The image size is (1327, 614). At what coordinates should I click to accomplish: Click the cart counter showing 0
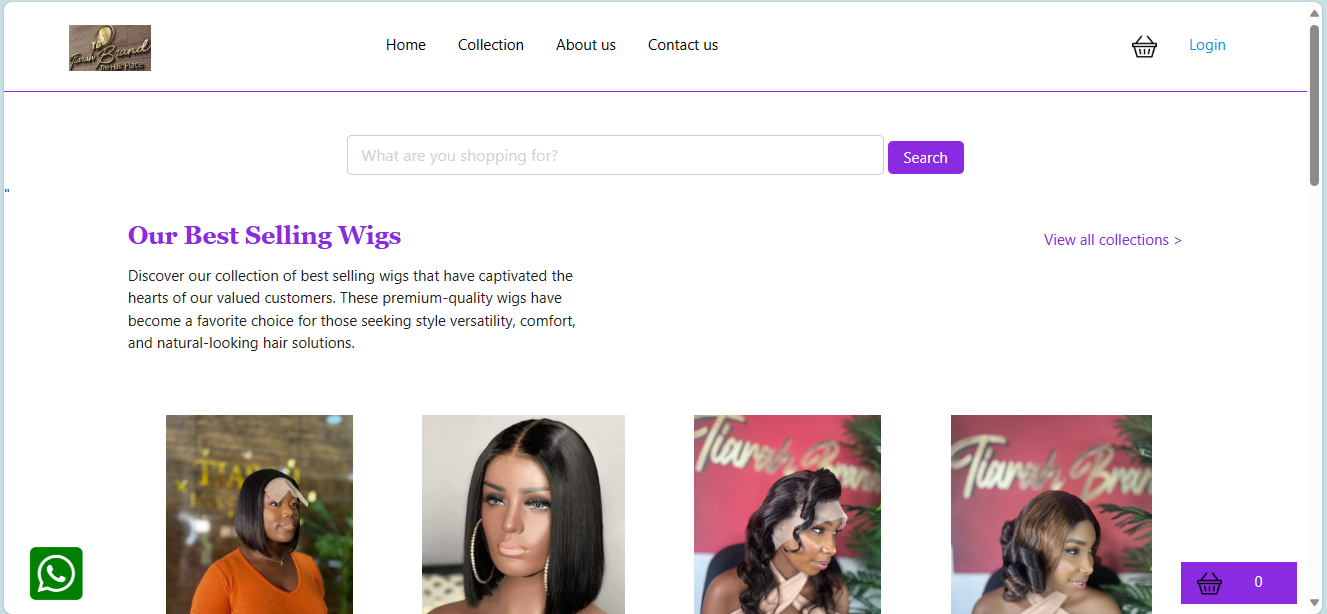pyautogui.click(x=1256, y=581)
